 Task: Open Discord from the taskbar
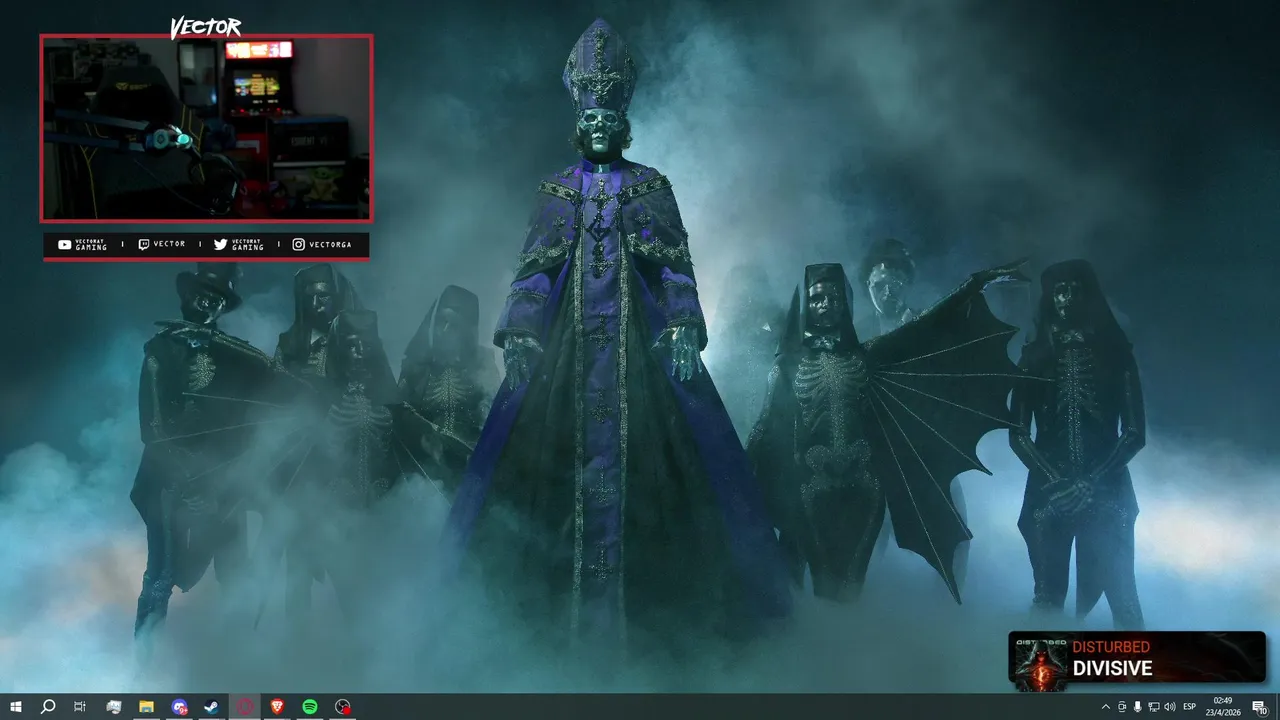pos(179,707)
